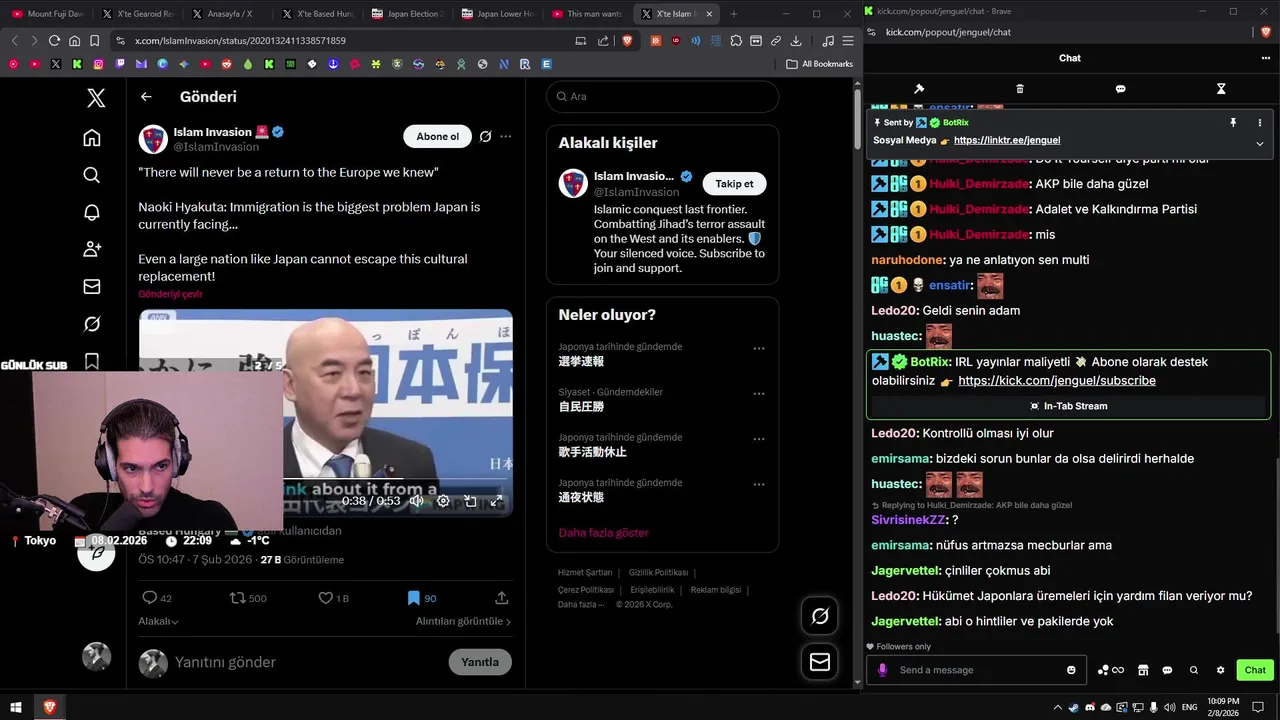Open floating Grok button at bottom right

pyautogui.click(x=820, y=616)
